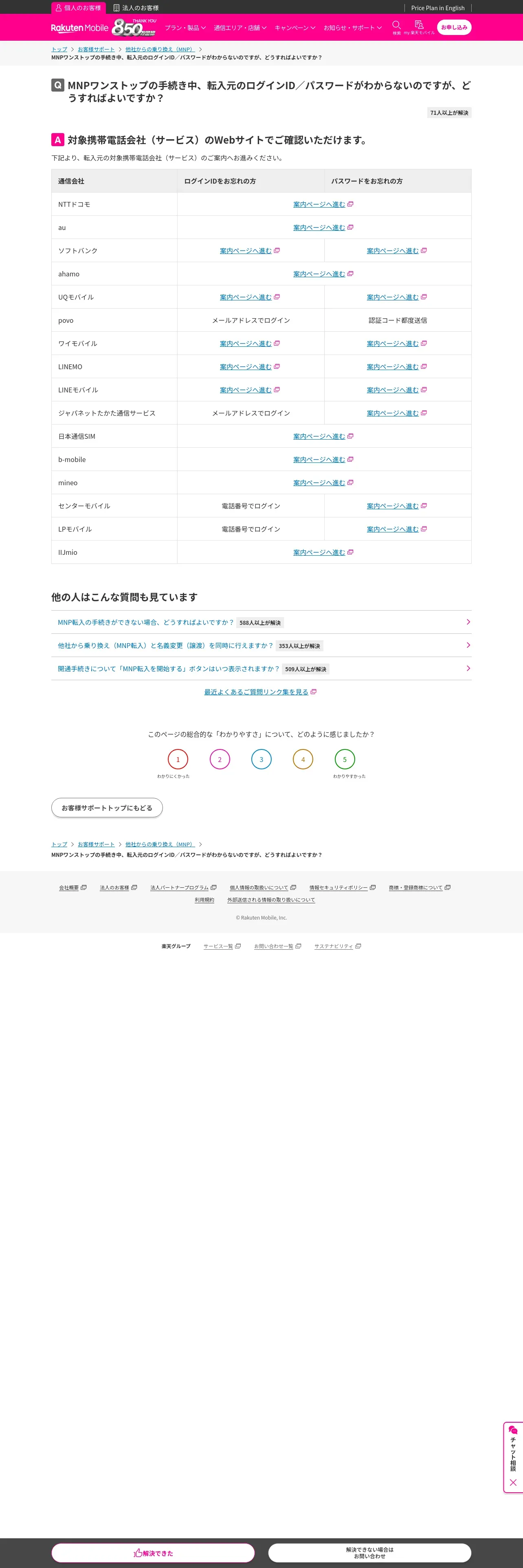Expand the 通信エリア・店舗 menu
The width and height of the screenshot is (523, 1568).
tap(240, 27)
